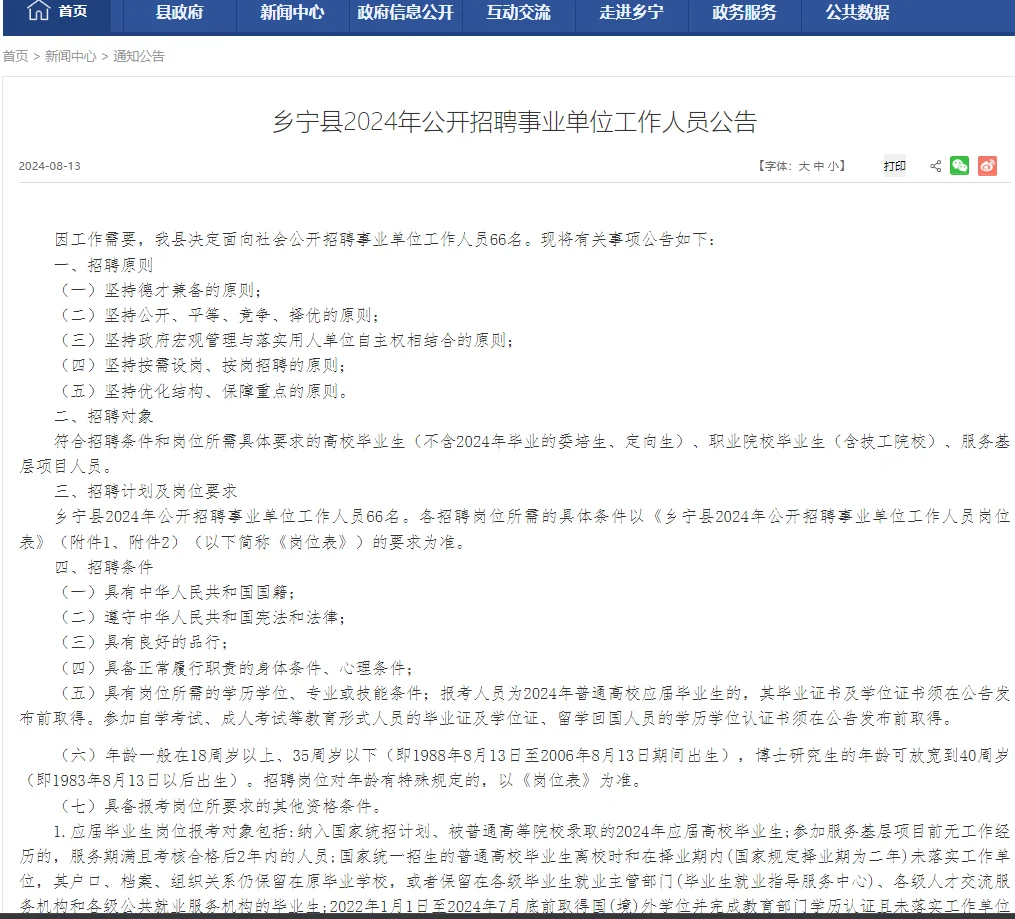This screenshot has width=1015, height=919.
Task: Open the 政府信息公开 menu item
Action: [x=405, y=13]
